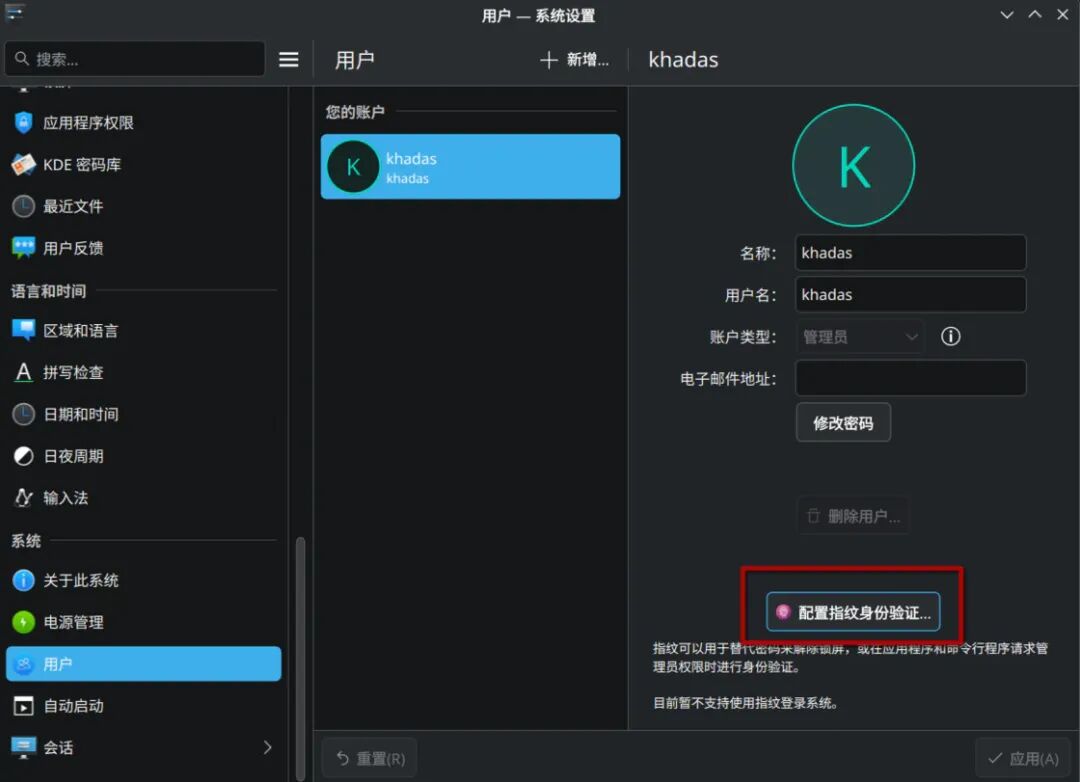Screen dimensions: 1080x782
Task: Open KDE 密码库 wallet icon
Action: [x=23, y=165]
